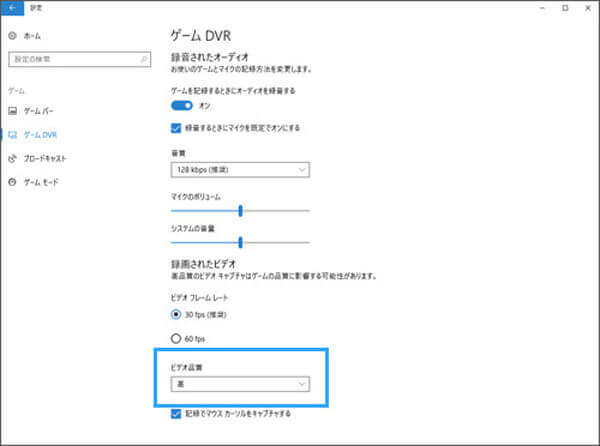Click the ゲーム DVR page heading
The width and height of the screenshot is (600, 446).
tap(201, 36)
